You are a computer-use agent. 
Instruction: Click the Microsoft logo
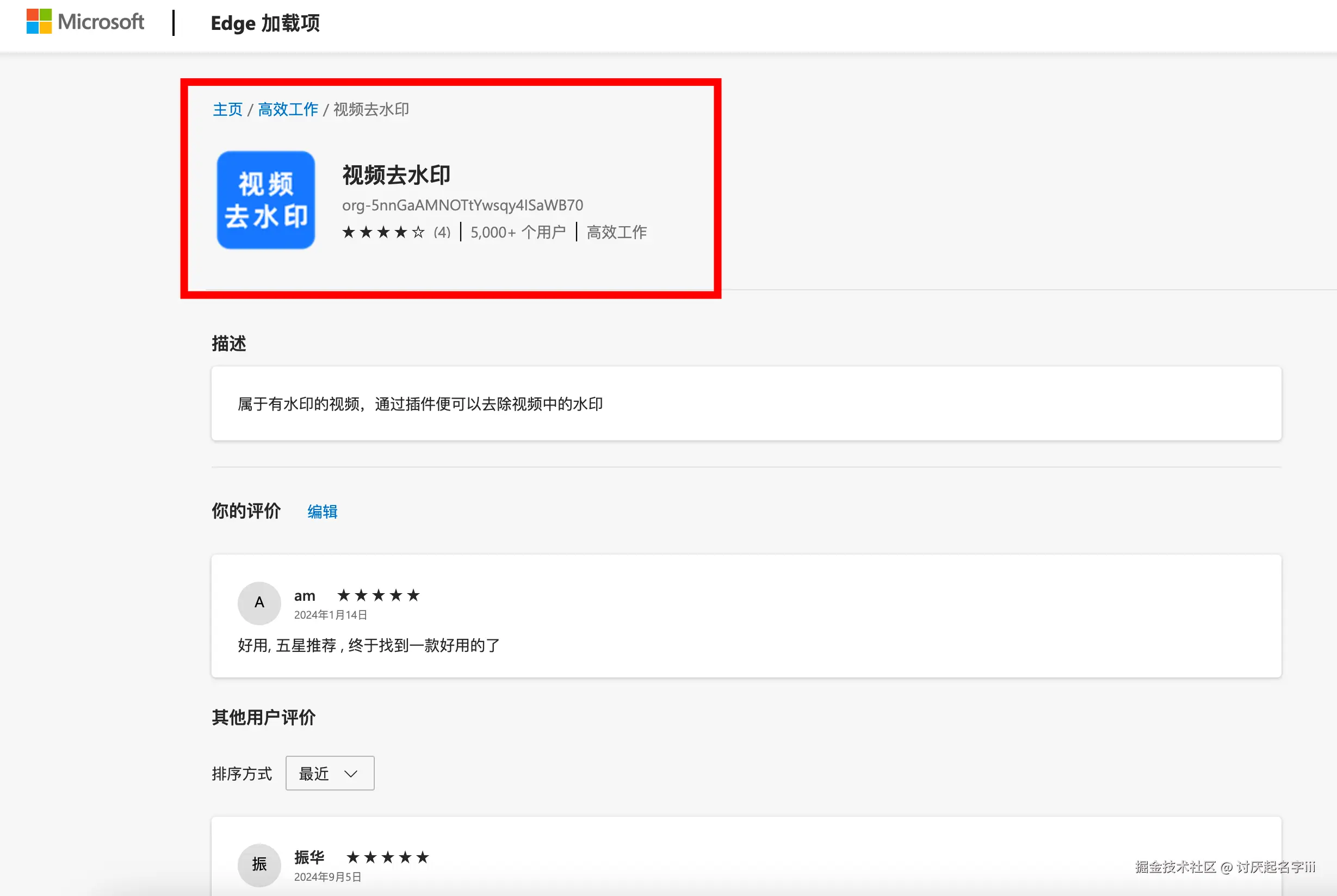(85, 22)
